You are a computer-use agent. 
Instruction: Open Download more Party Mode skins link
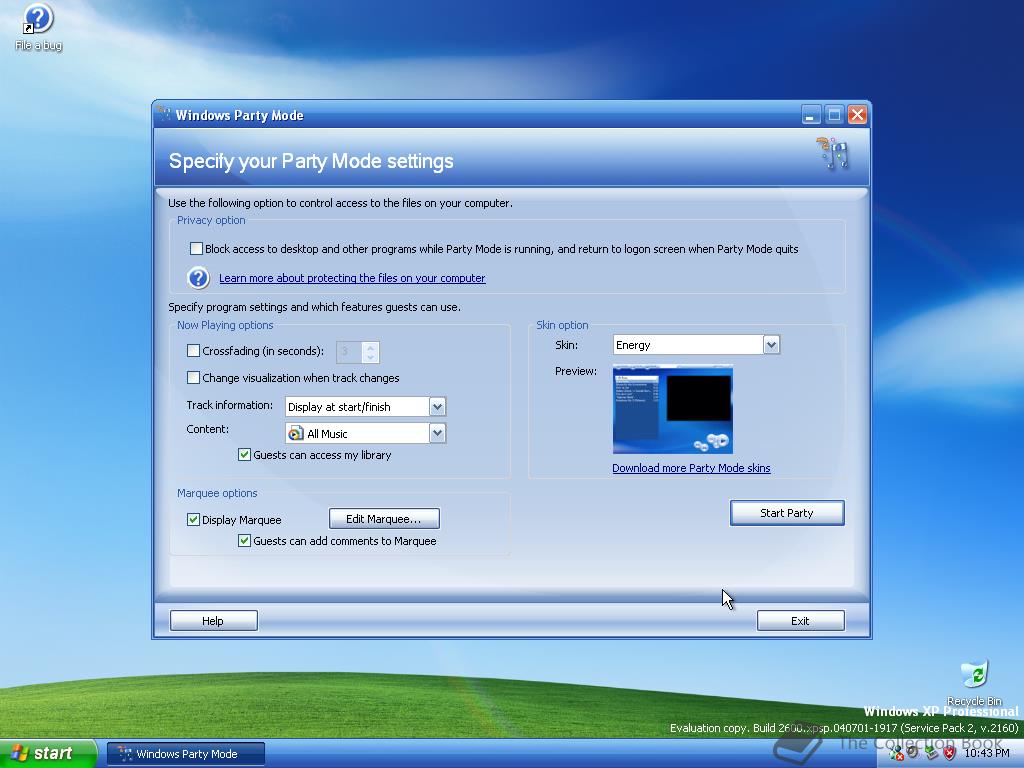(691, 468)
